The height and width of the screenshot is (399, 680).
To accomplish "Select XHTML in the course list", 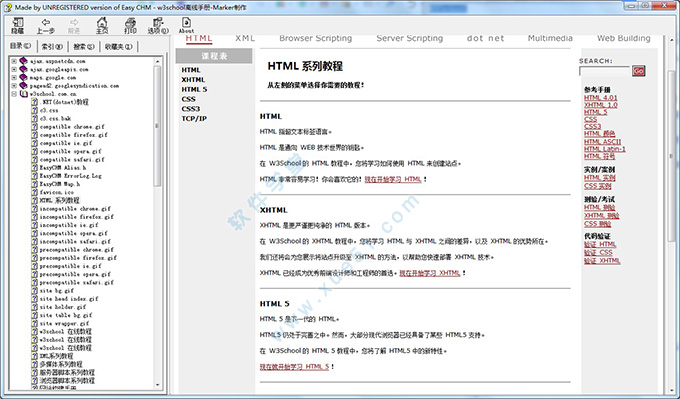I will [193, 80].
